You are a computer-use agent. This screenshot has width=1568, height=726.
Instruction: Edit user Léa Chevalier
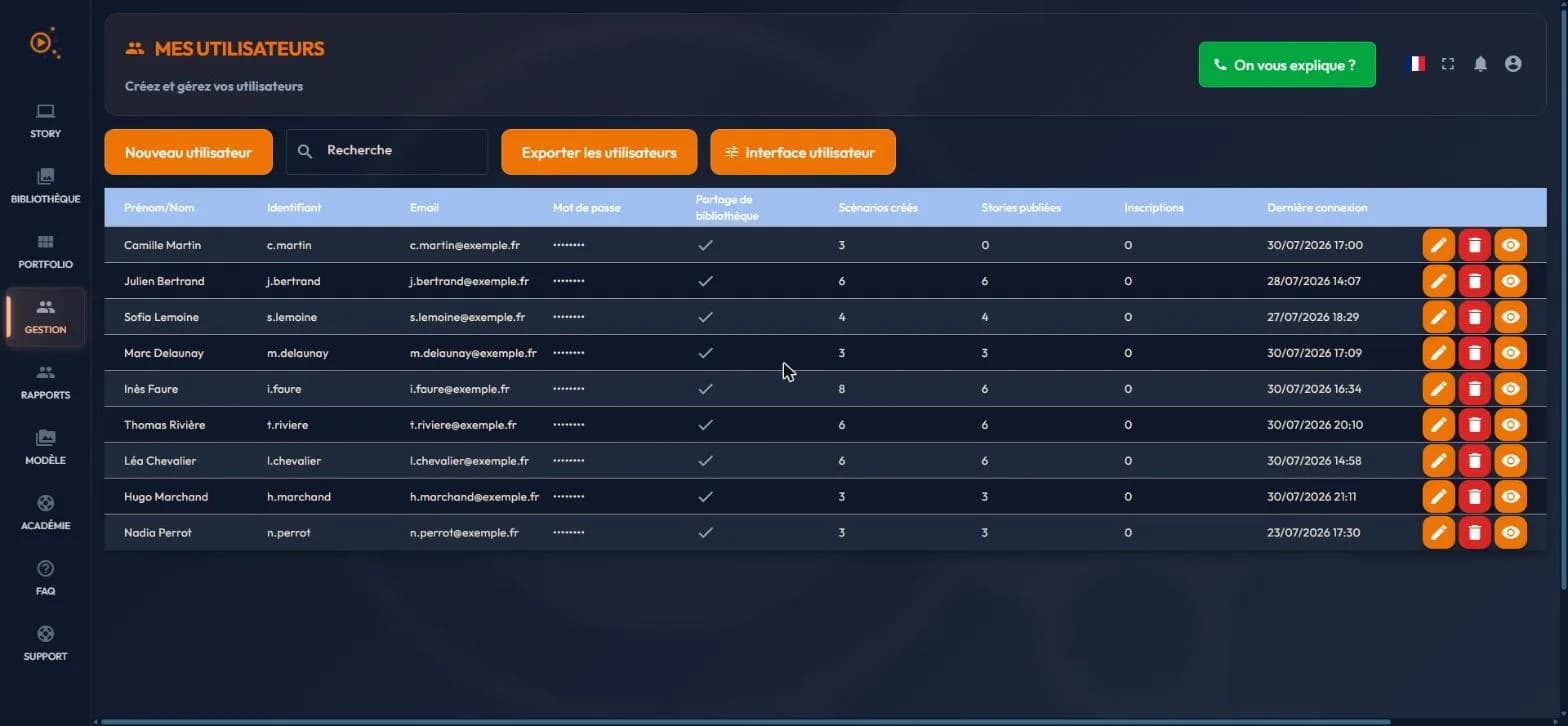point(1438,461)
